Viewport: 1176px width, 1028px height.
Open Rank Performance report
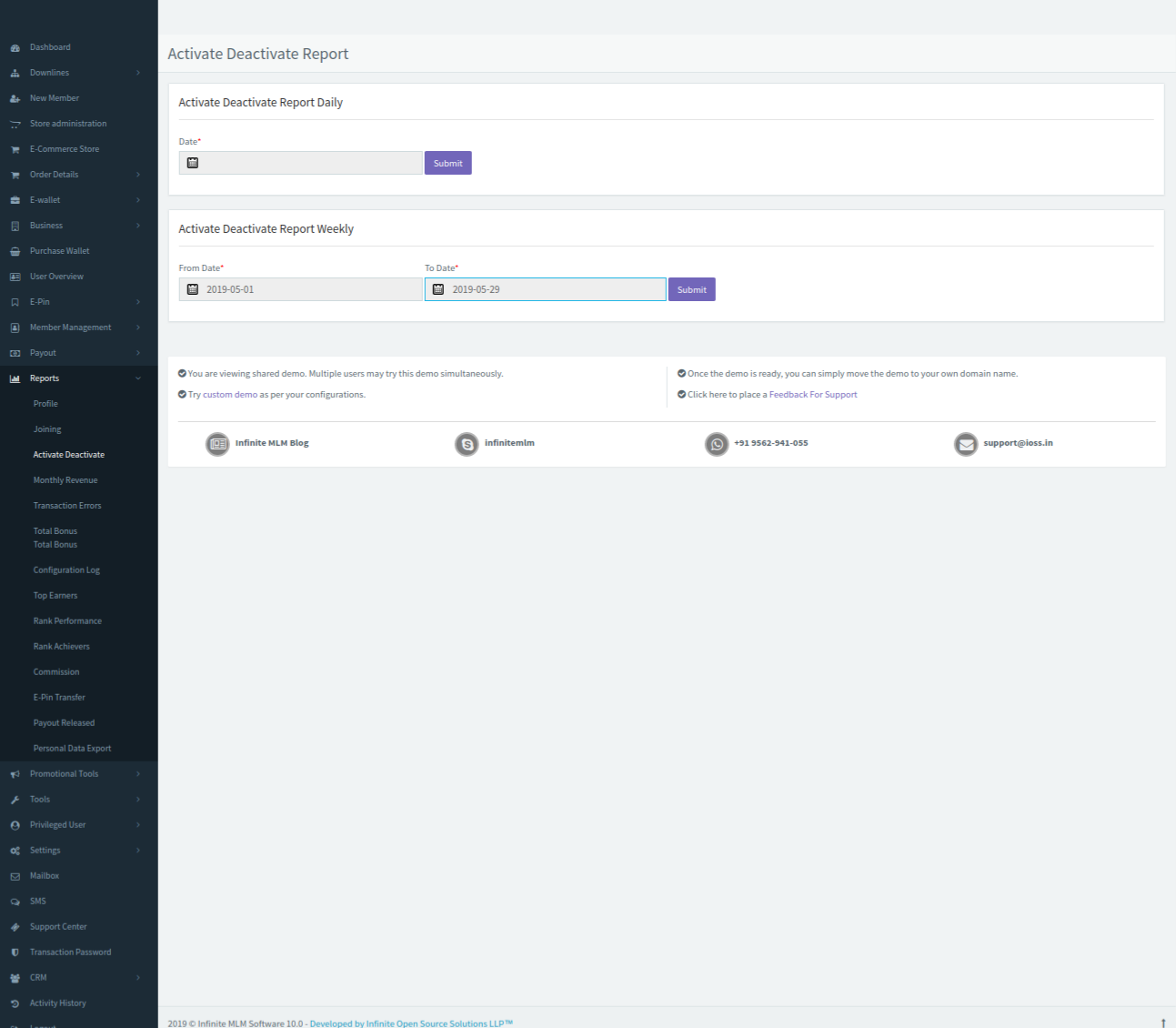pyautogui.click(x=67, y=621)
